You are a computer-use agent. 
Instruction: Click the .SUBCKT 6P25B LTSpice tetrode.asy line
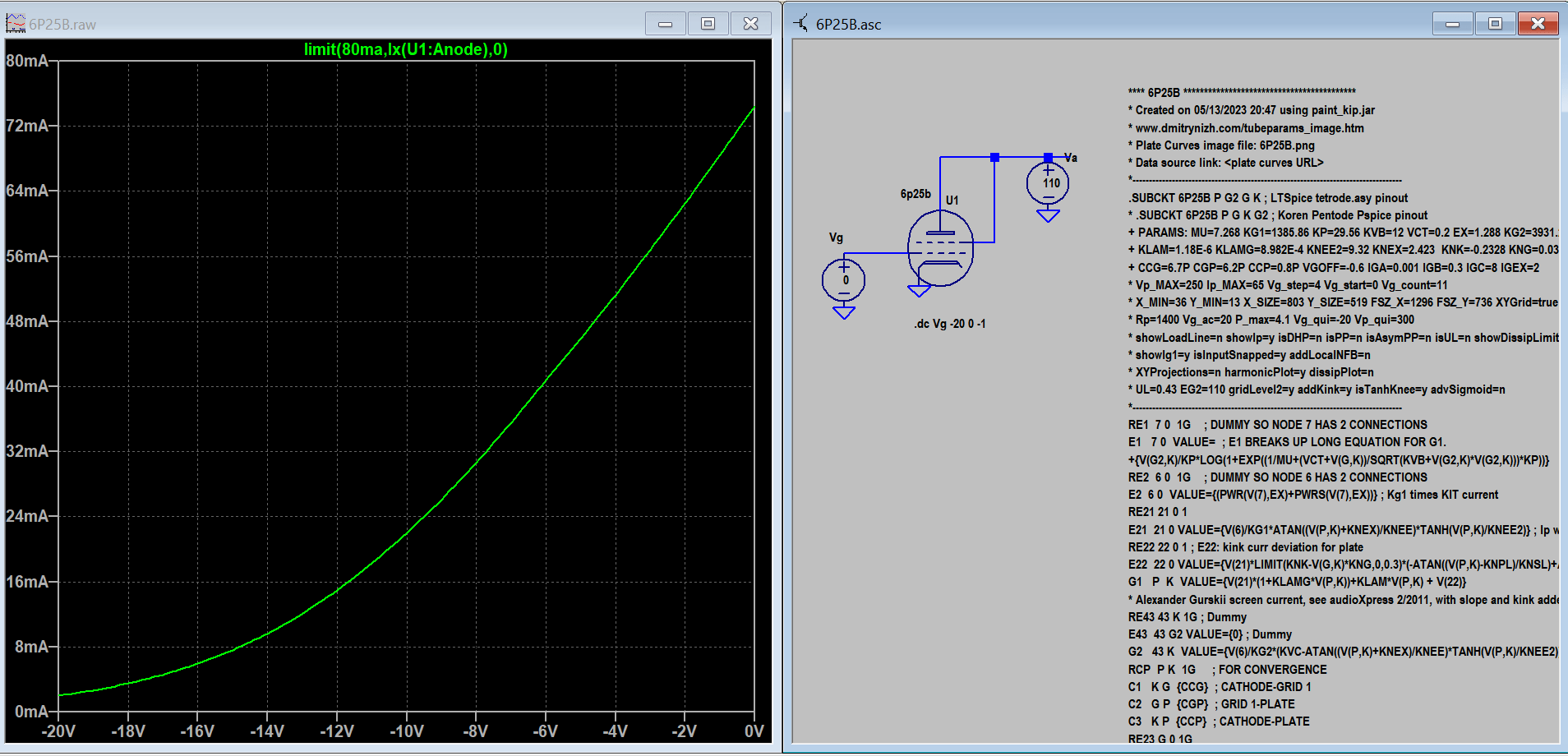point(1268,198)
